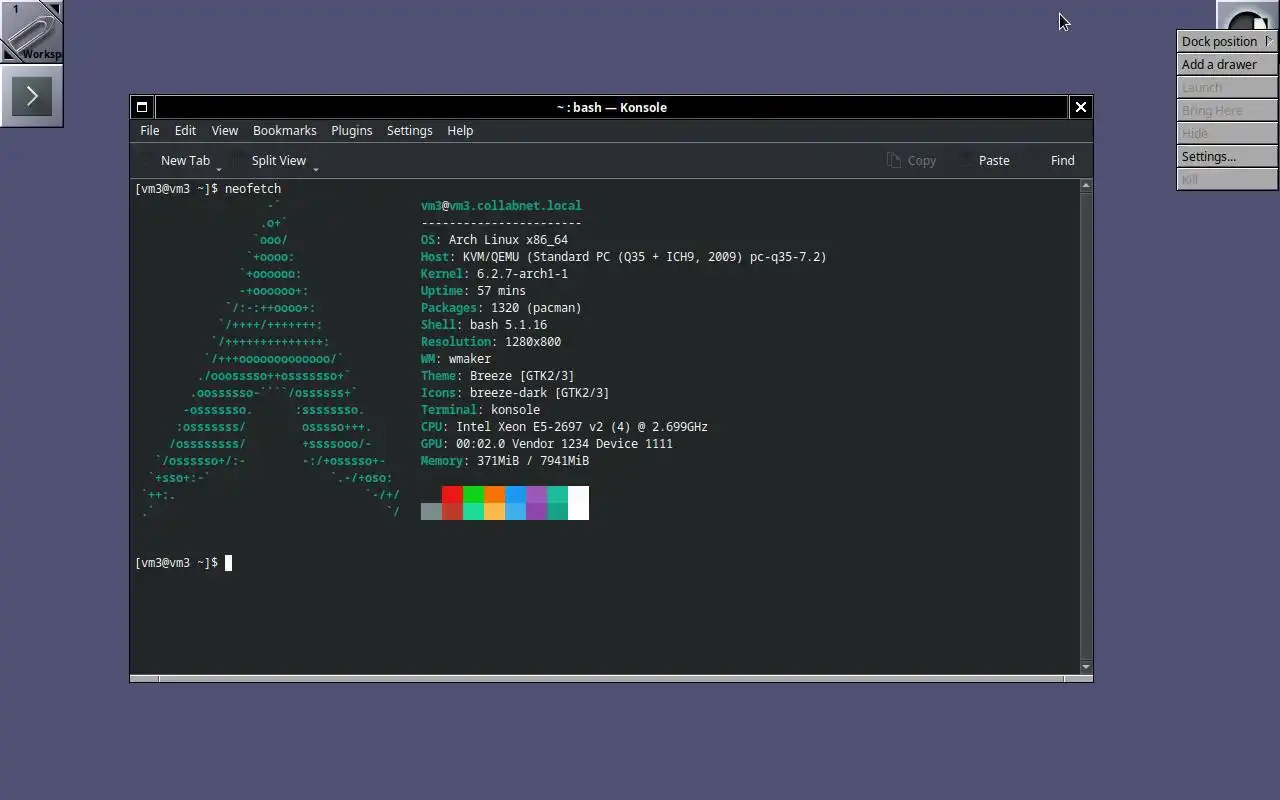
Task: Click the "Shell: bash 5.1.16" line
Action: pos(484,325)
